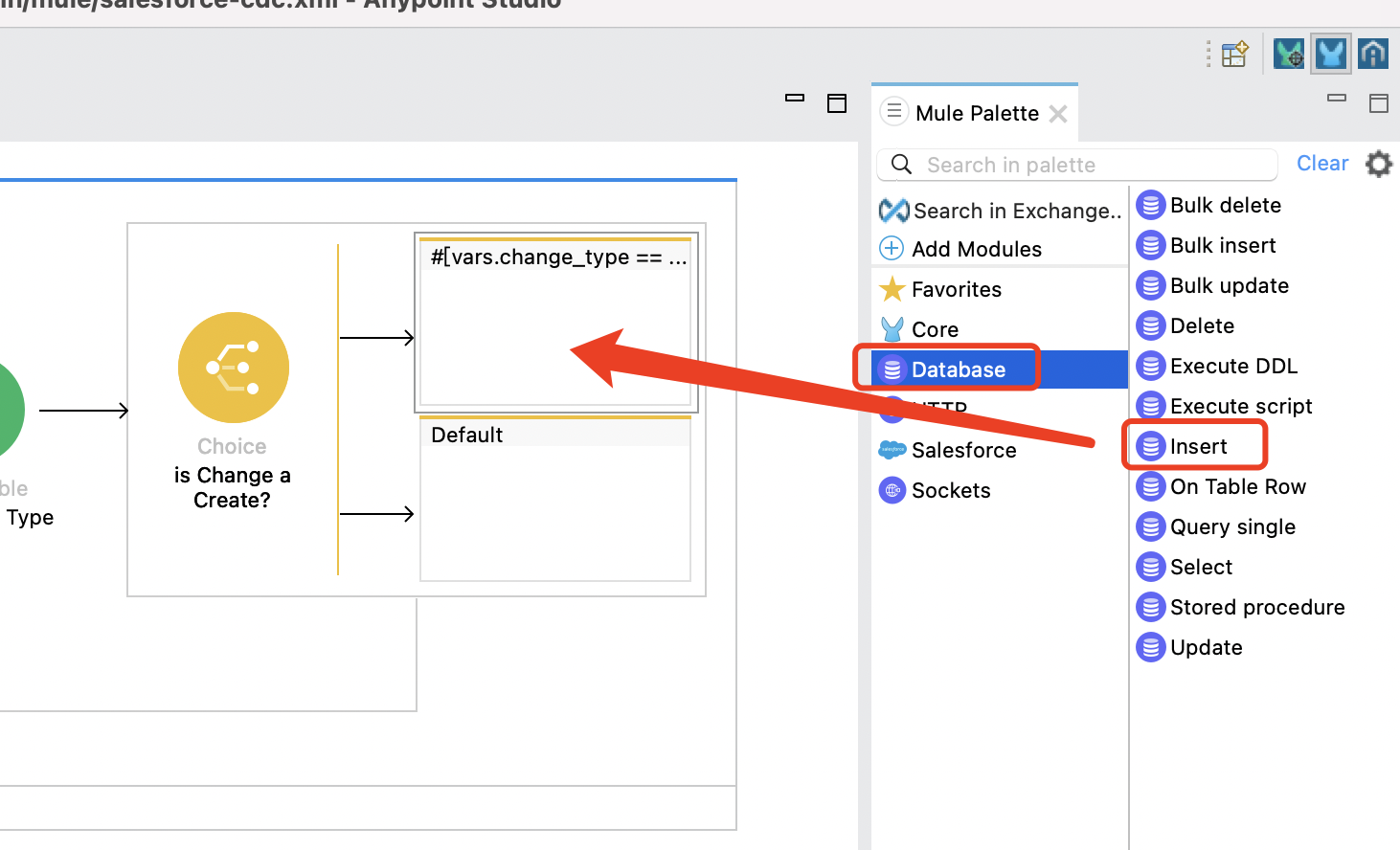Click the Open Perspective toolbar icon
This screenshot has width=1400, height=850.
pos(1235,54)
